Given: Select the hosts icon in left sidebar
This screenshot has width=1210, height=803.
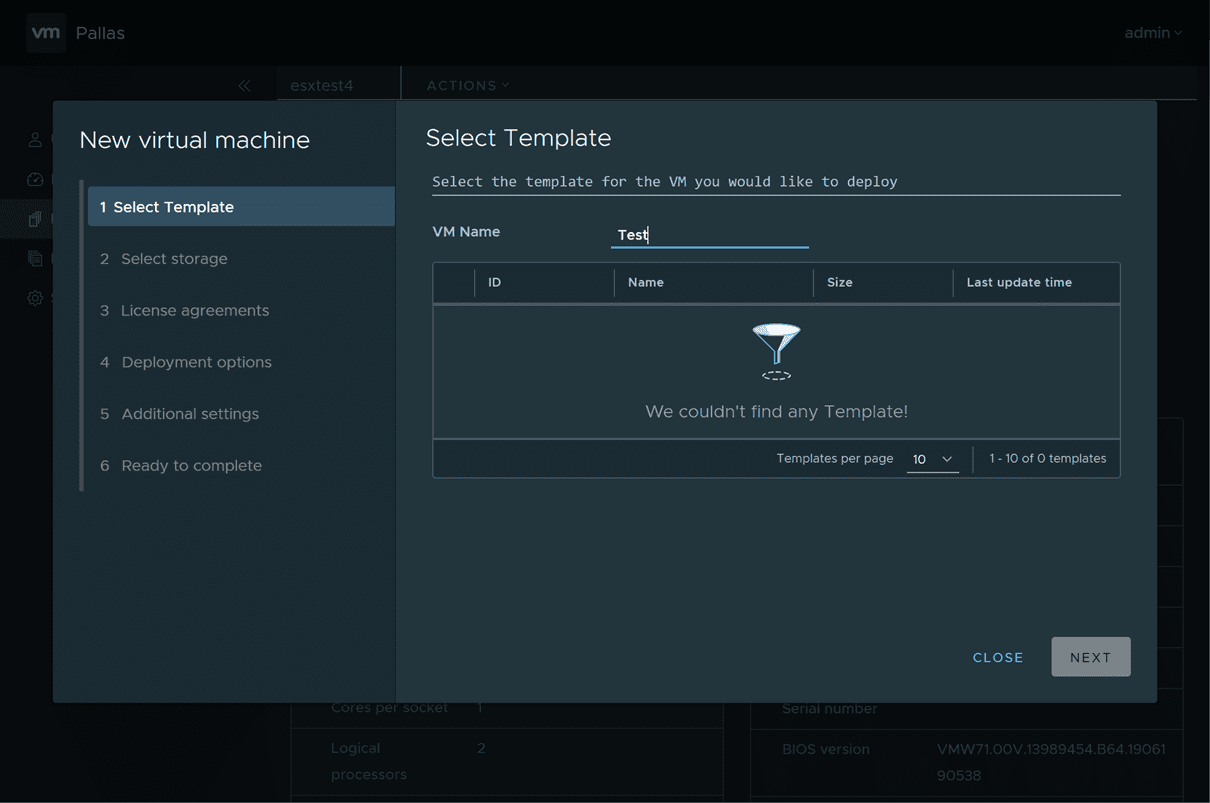Looking at the screenshot, I should (x=35, y=219).
